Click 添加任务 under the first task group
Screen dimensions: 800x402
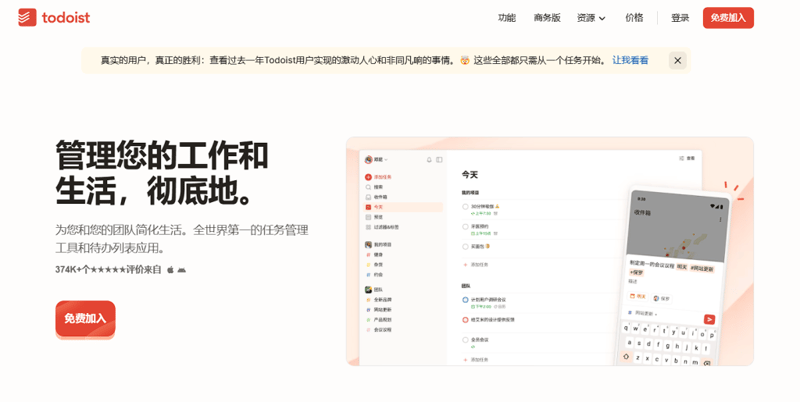point(476,265)
